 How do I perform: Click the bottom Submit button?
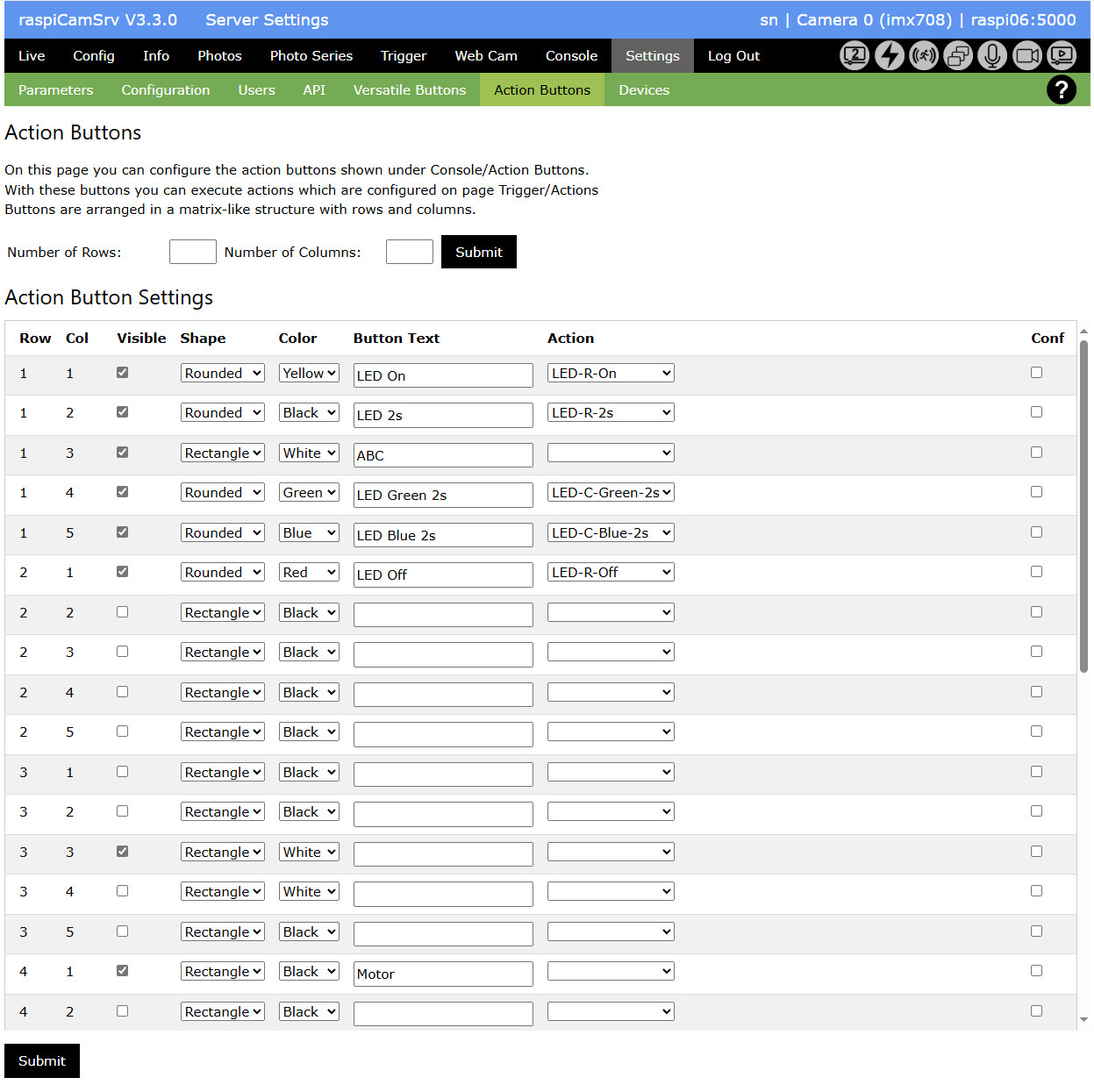42,1061
